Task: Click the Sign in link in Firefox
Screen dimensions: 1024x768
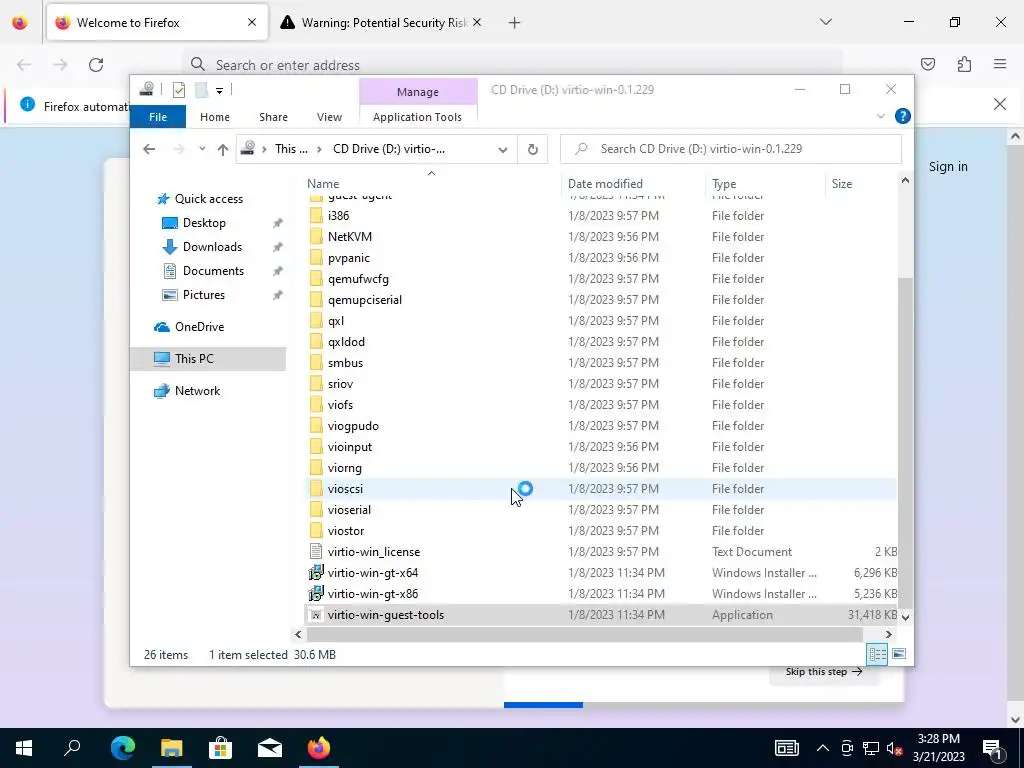Action: point(948,167)
